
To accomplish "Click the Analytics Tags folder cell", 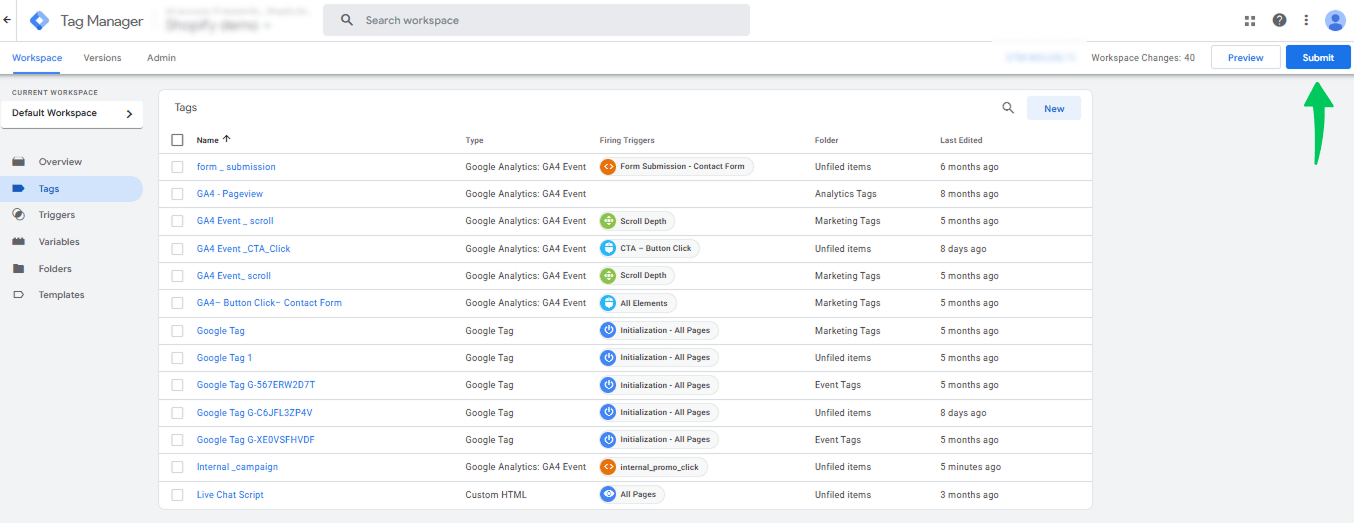I will coord(845,194).
